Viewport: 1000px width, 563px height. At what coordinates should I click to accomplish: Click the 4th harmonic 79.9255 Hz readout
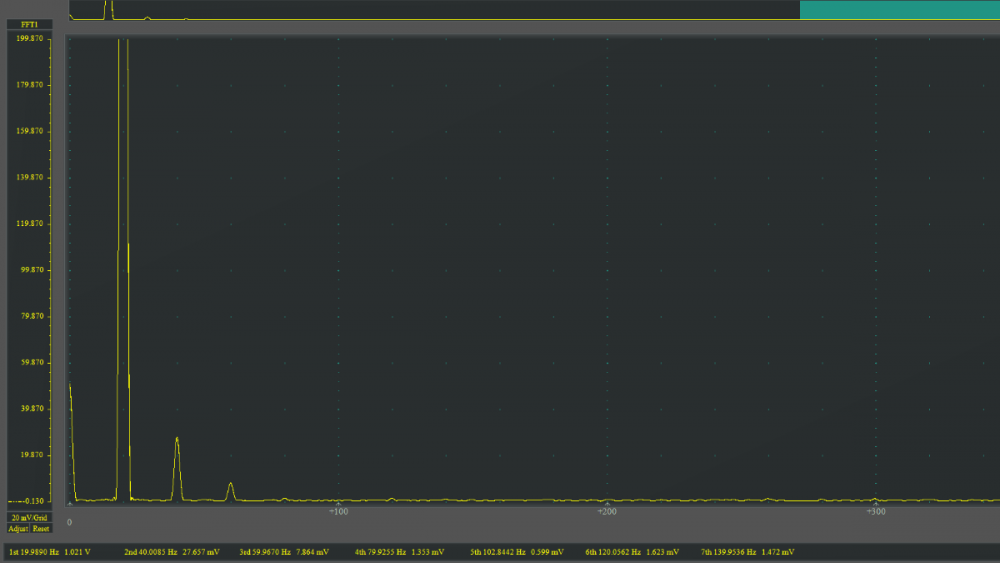click(x=399, y=552)
